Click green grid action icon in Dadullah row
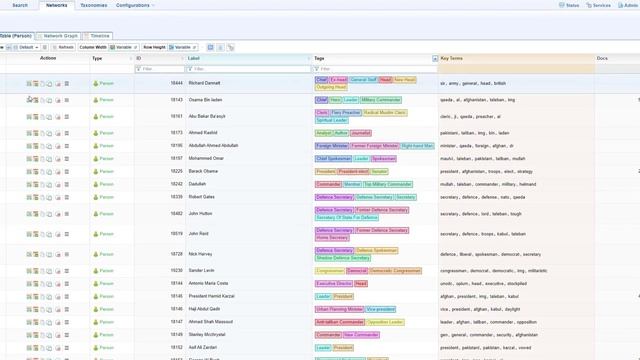Viewport: 640px width, 360px height. (29, 184)
